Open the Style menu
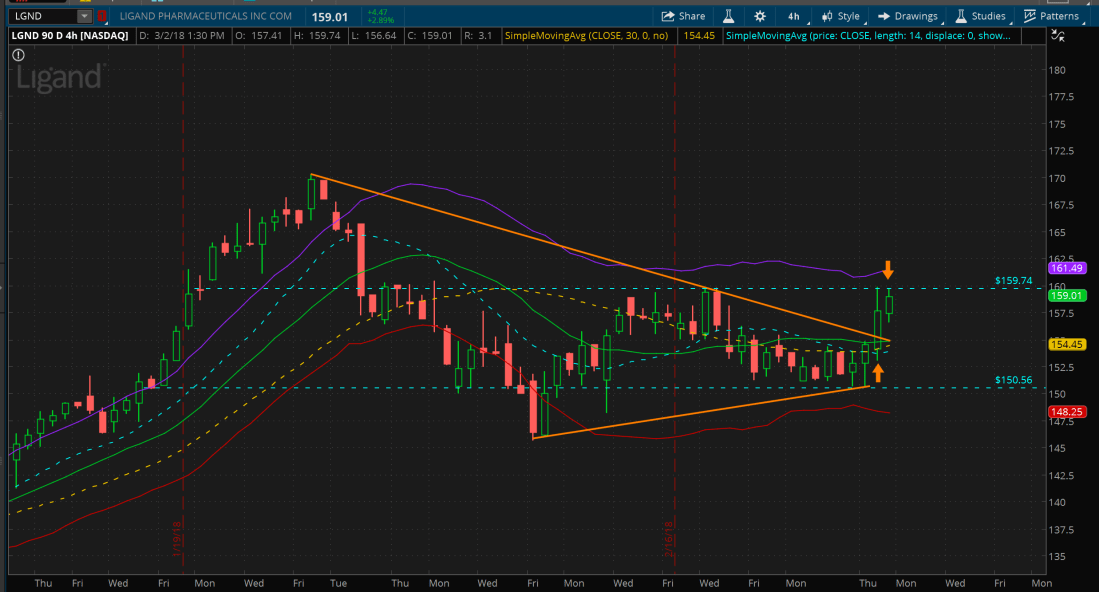Screen dimensions: 1099x592 [840, 16]
